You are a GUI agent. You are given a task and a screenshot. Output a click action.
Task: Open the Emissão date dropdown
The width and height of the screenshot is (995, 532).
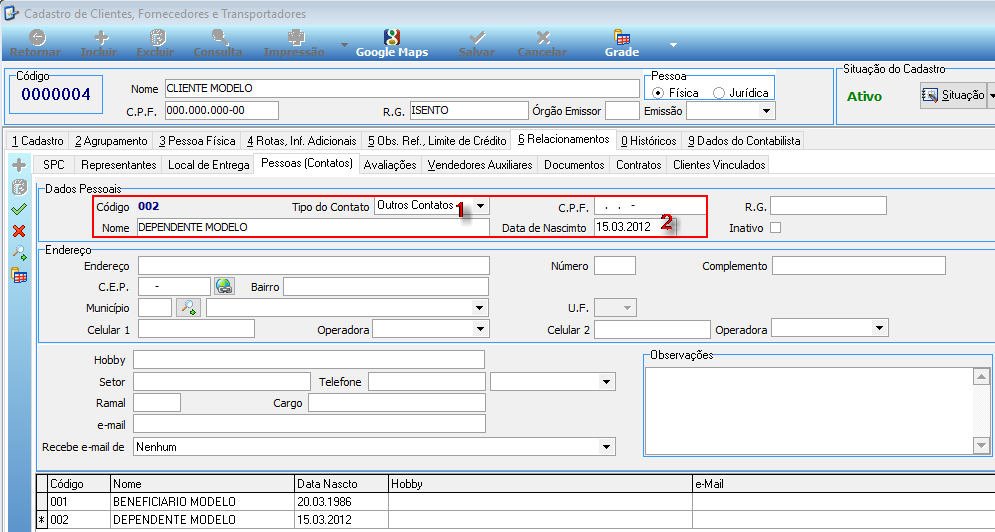pyautogui.click(x=767, y=111)
